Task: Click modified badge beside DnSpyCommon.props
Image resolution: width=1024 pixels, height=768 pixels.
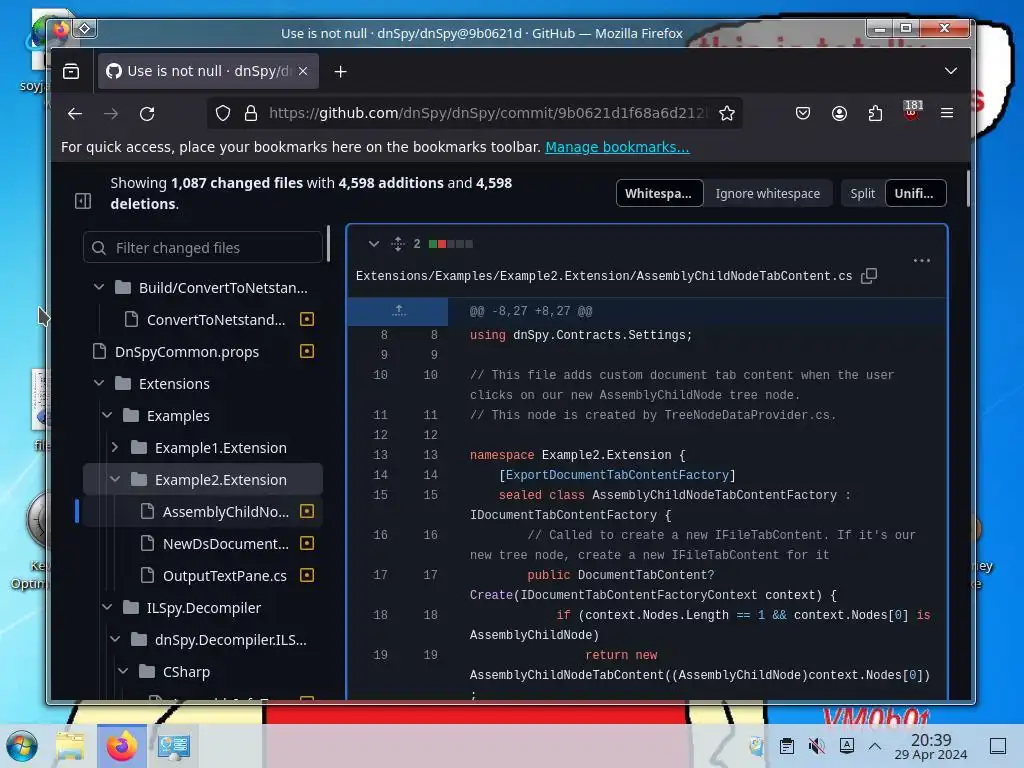Action: click(x=306, y=351)
